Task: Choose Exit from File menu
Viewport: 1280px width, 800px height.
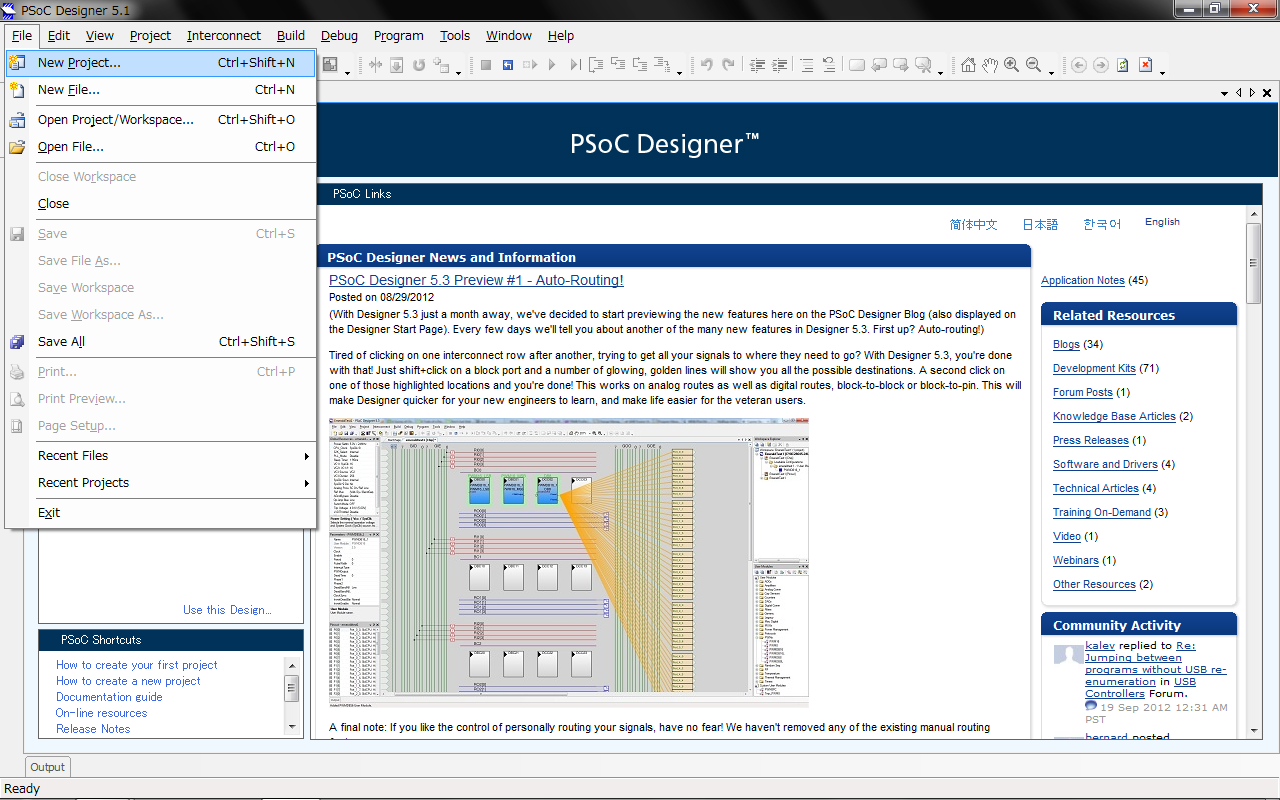Action: coord(161,513)
